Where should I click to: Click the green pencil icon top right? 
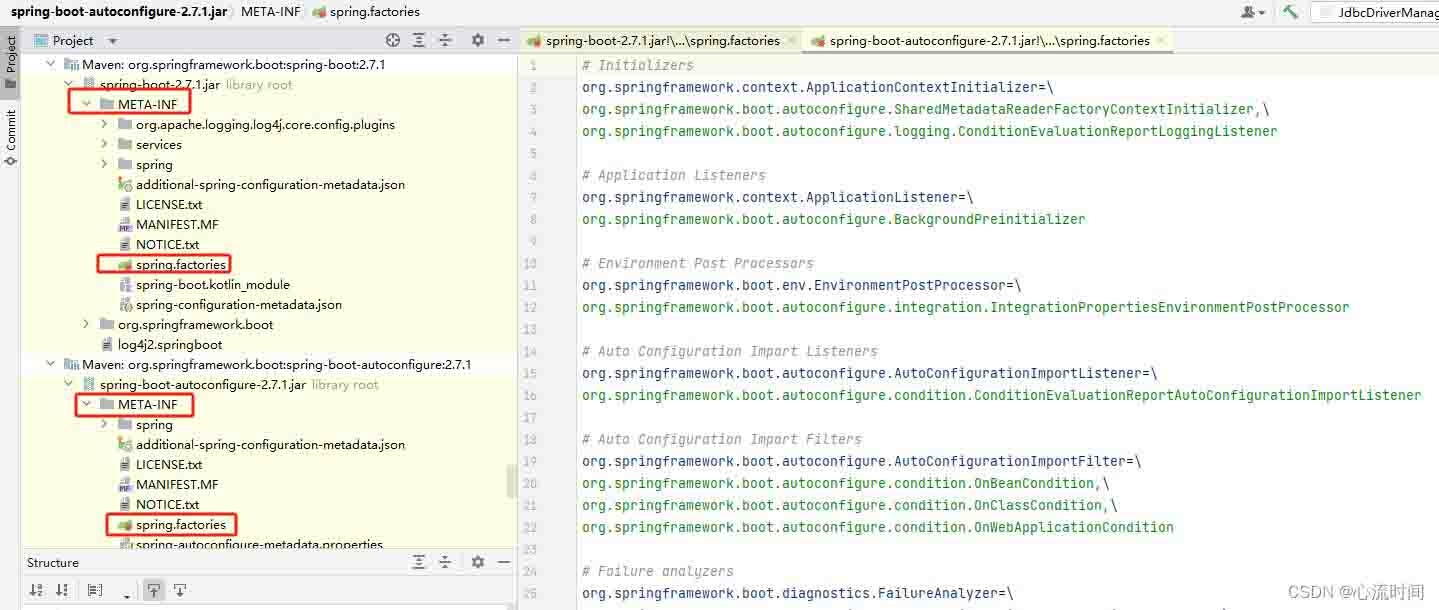pyautogui.click(x=1290, y=11)
